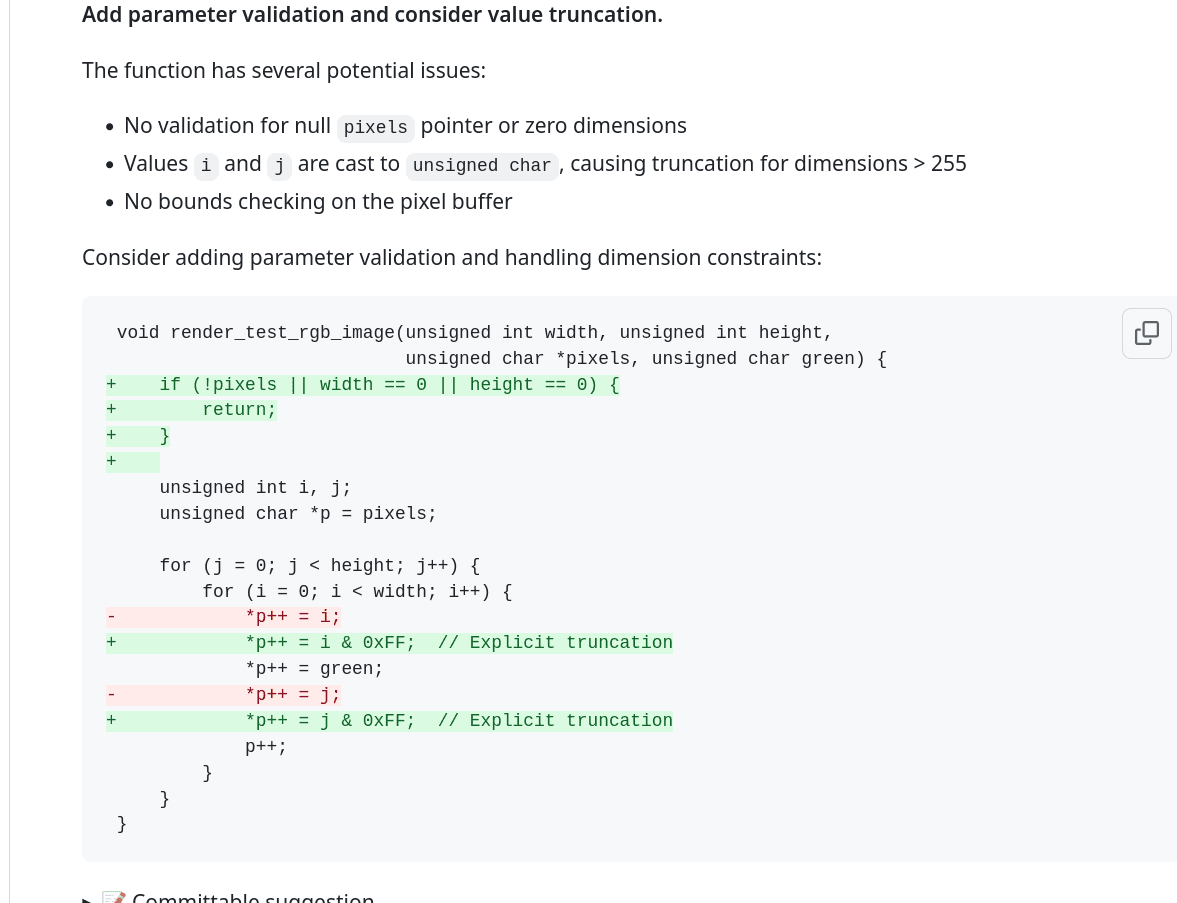Click the 'p++;' code line

(x=266, y=747)
